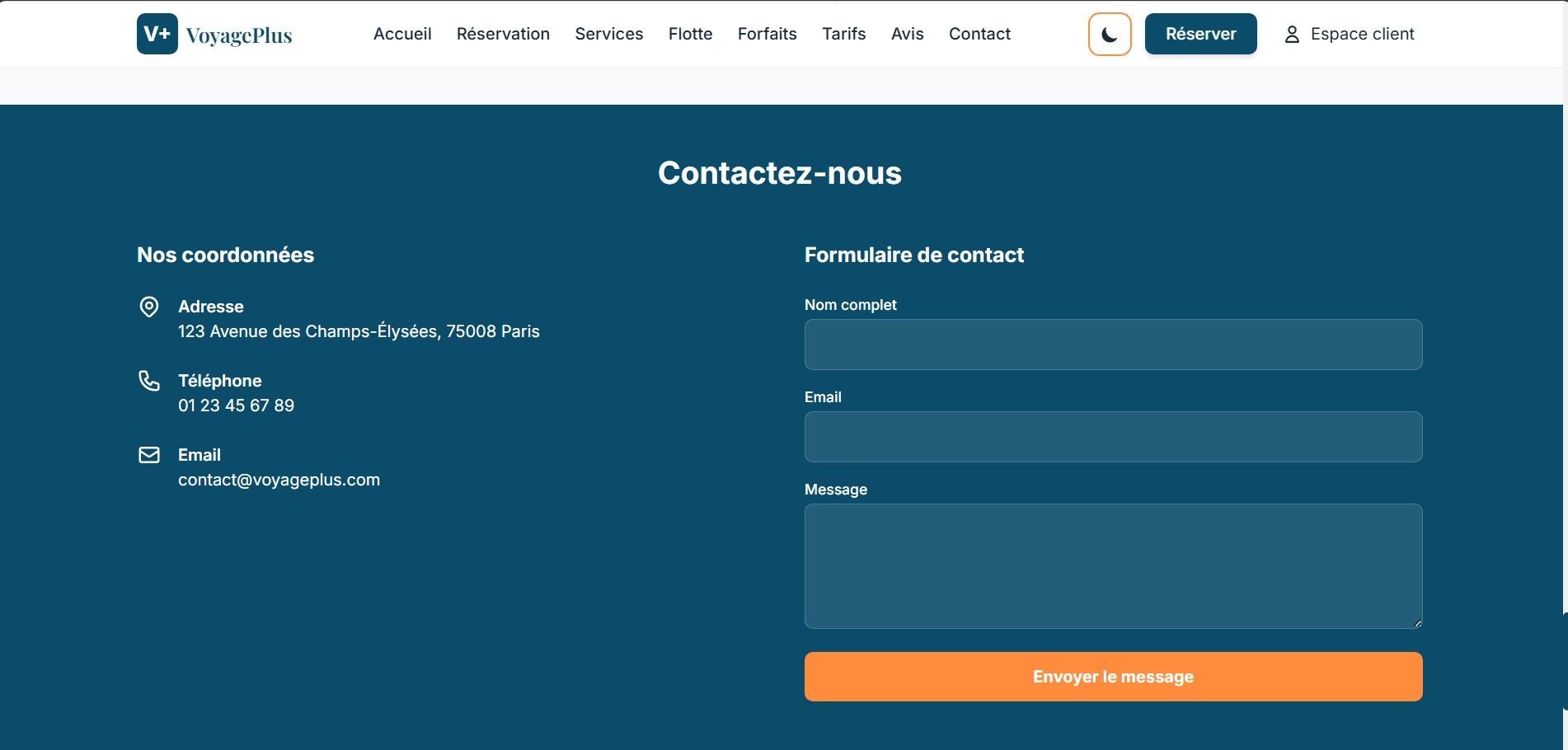Select the Forfaits menu item

click(767, 34)
